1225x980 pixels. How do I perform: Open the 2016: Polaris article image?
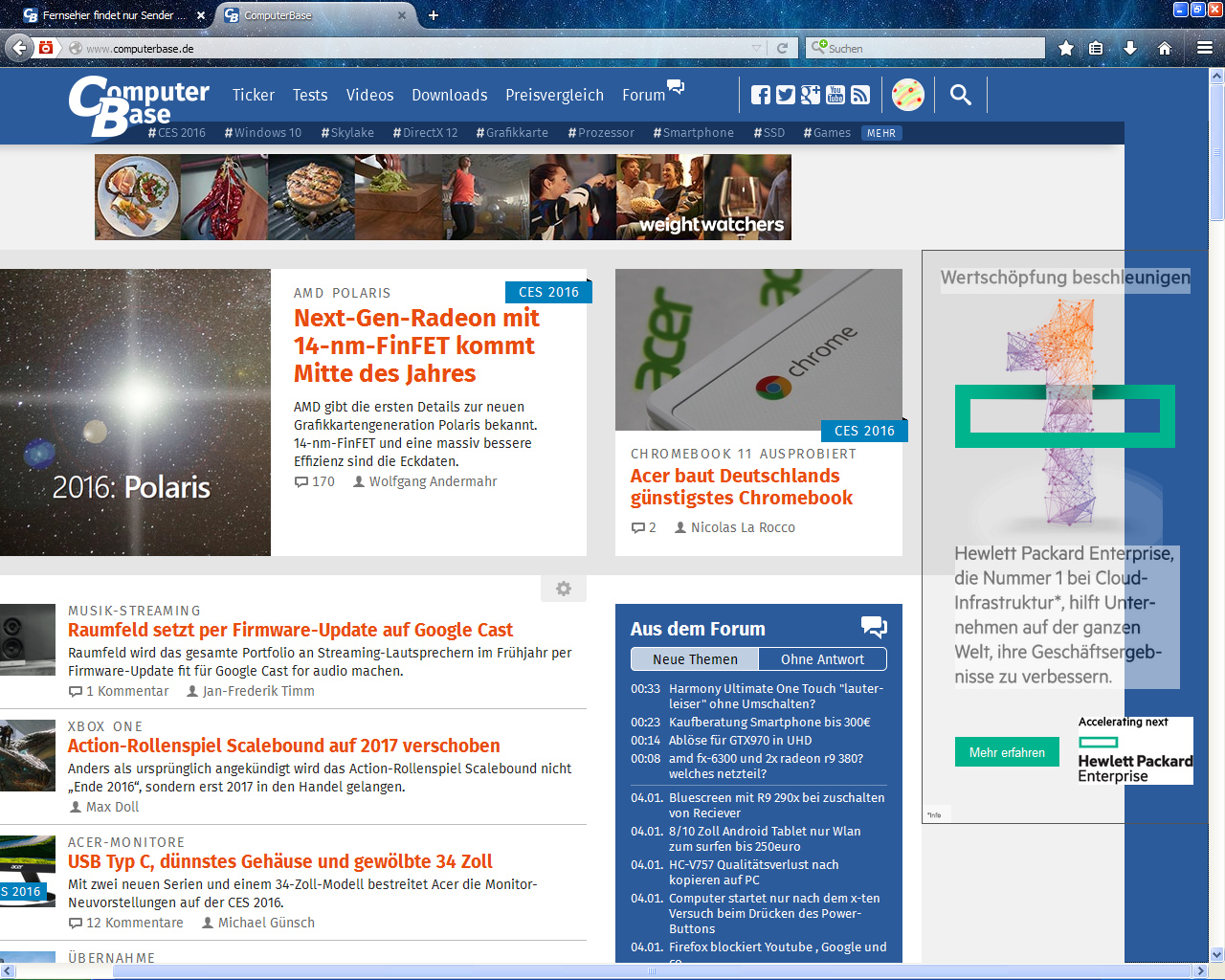[x=135, y=412]
